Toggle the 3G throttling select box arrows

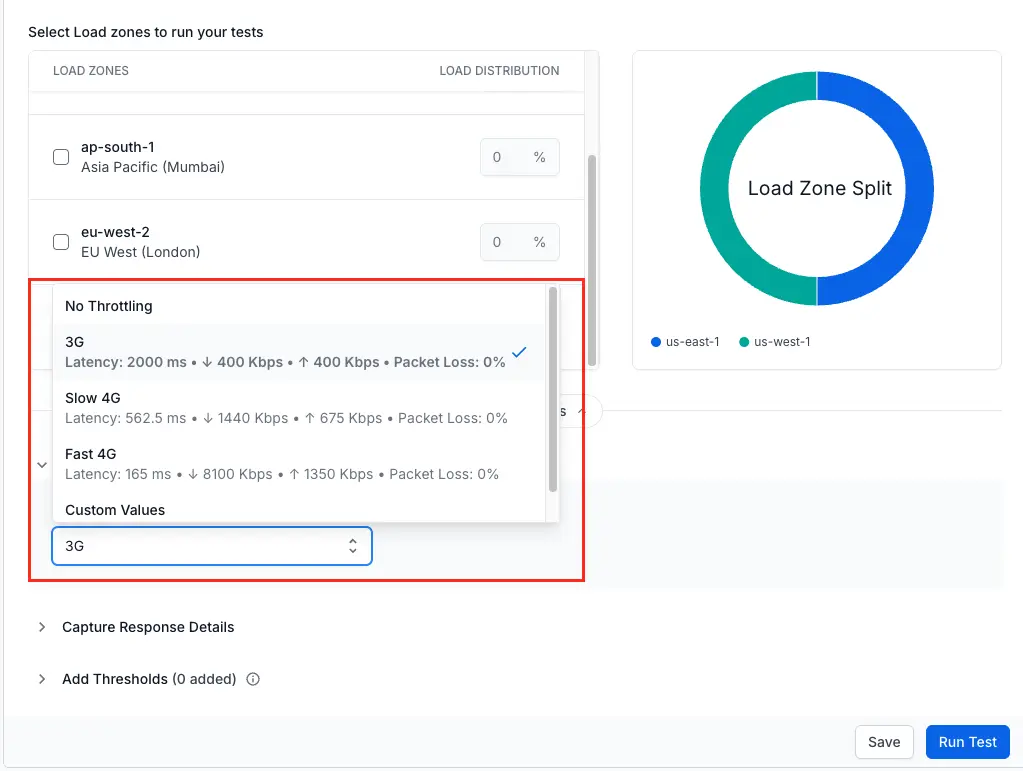coord(352,546)
